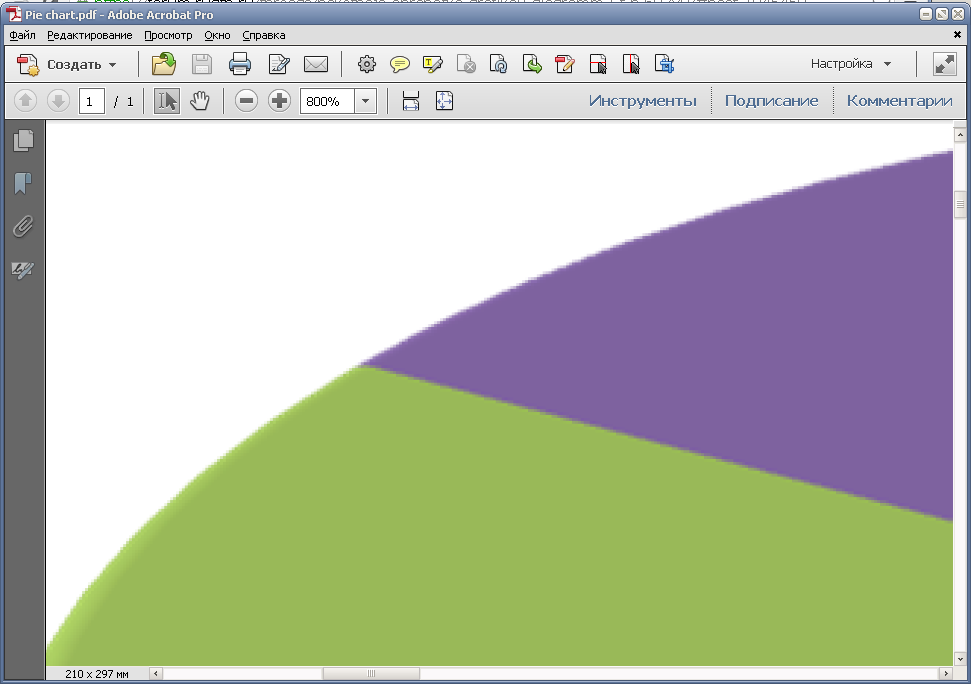Click the Open file folder icon
Screen dimensions: 971x684
[x=164, y=64]
